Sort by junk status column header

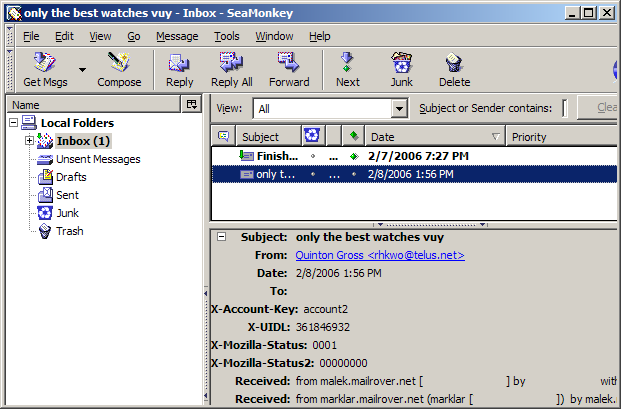click(x=312, y=136)
